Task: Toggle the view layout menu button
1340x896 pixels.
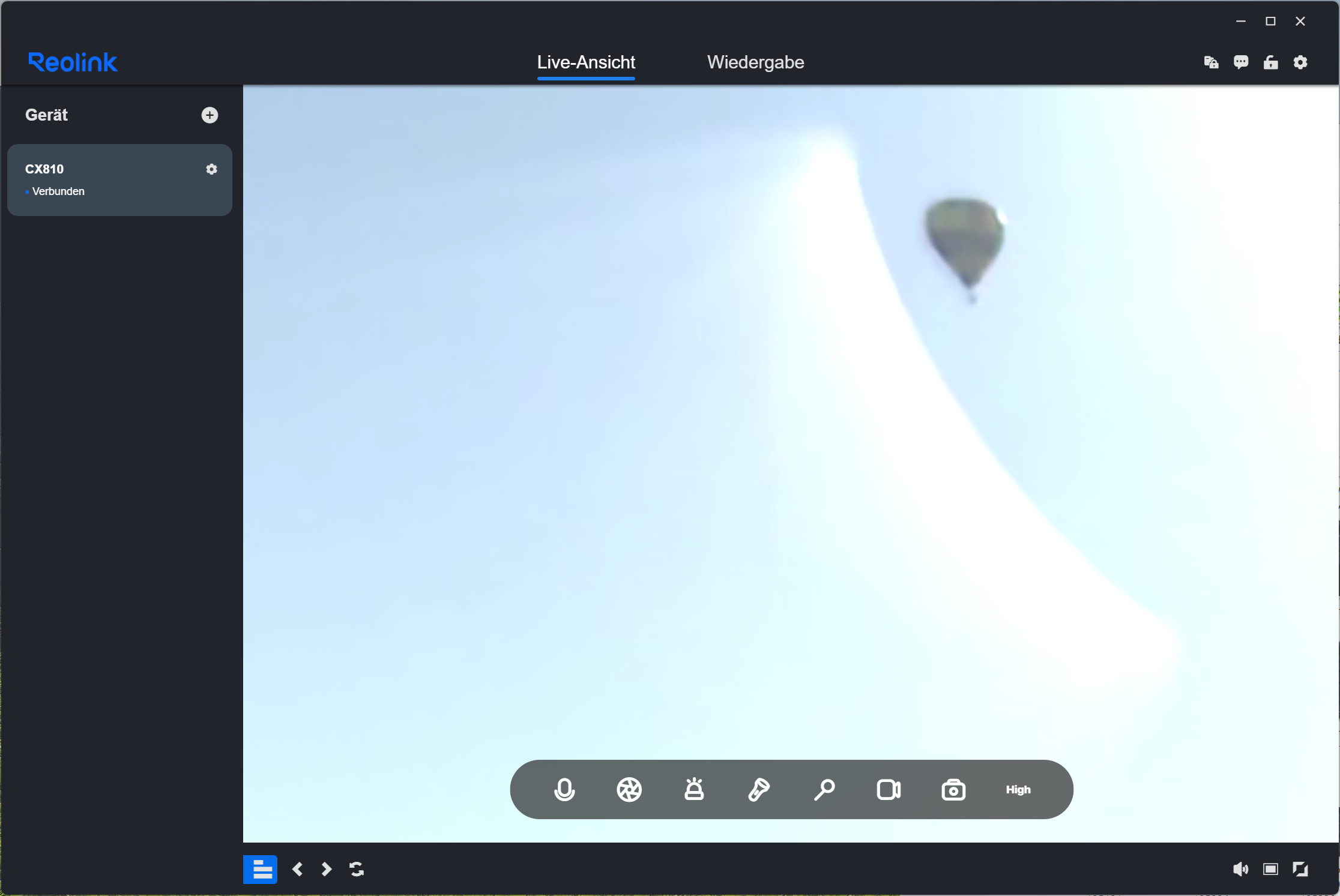Action: (x=260, y=869)
